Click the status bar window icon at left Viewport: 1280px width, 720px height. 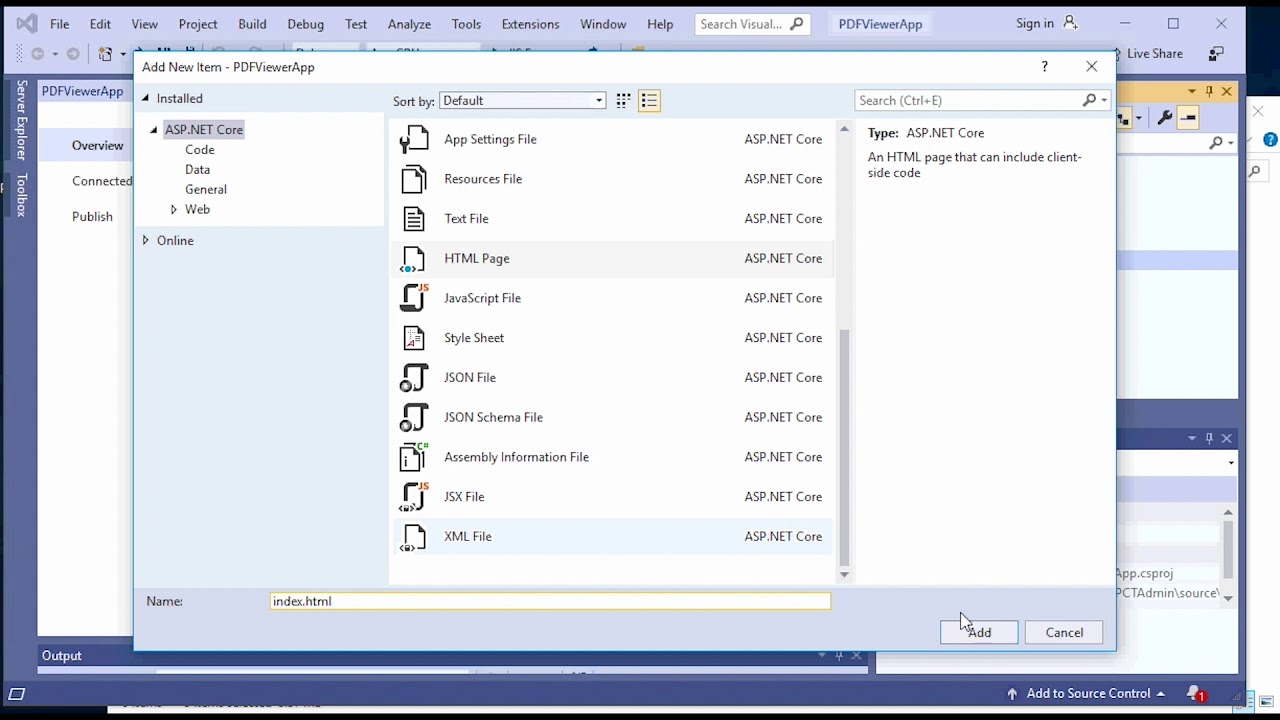pos(17,693)
